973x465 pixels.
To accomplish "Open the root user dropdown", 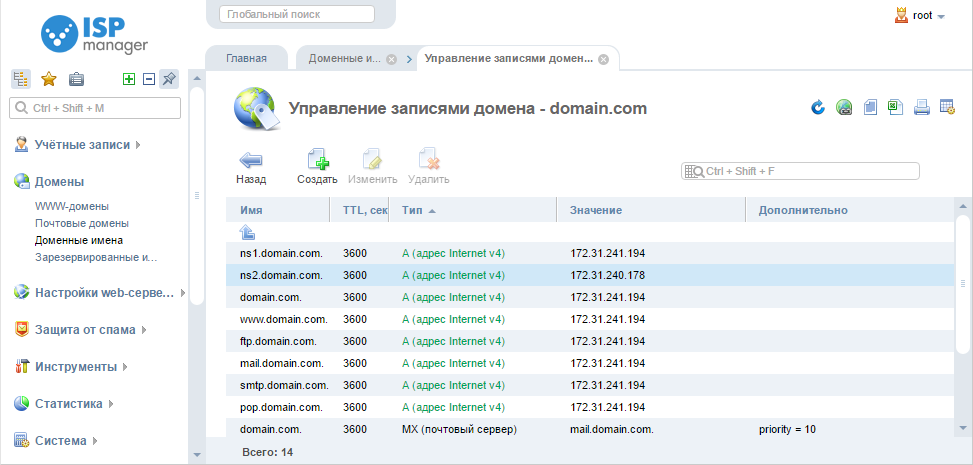I will coord(919,16).
